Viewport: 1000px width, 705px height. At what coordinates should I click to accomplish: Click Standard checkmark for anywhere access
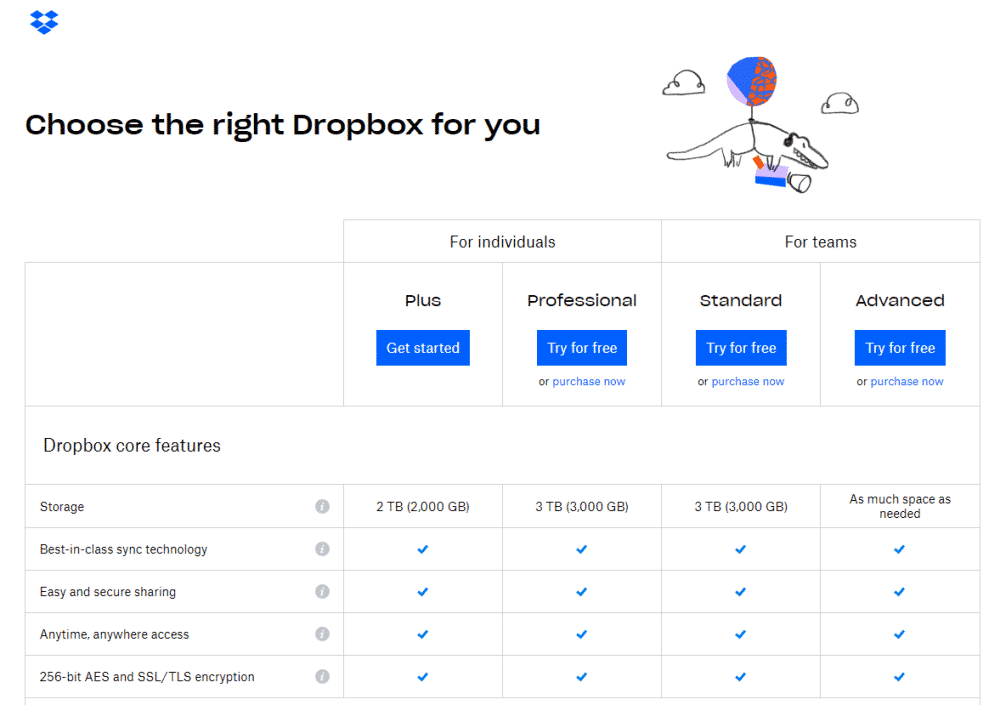click(x=740, y=634)
